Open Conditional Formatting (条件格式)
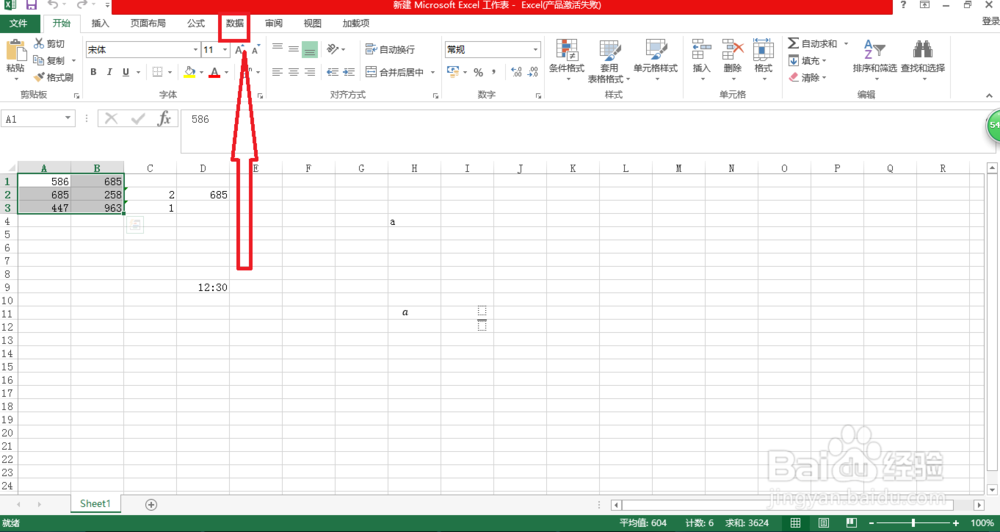The width and height of the screenshot is (1000, 532). click(x=566, y=61)
